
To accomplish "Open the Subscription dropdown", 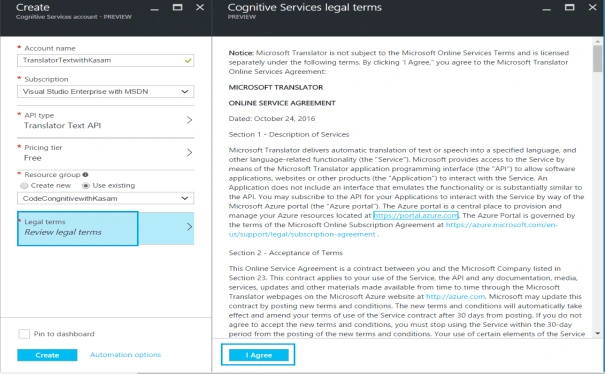I will [105, 91].
